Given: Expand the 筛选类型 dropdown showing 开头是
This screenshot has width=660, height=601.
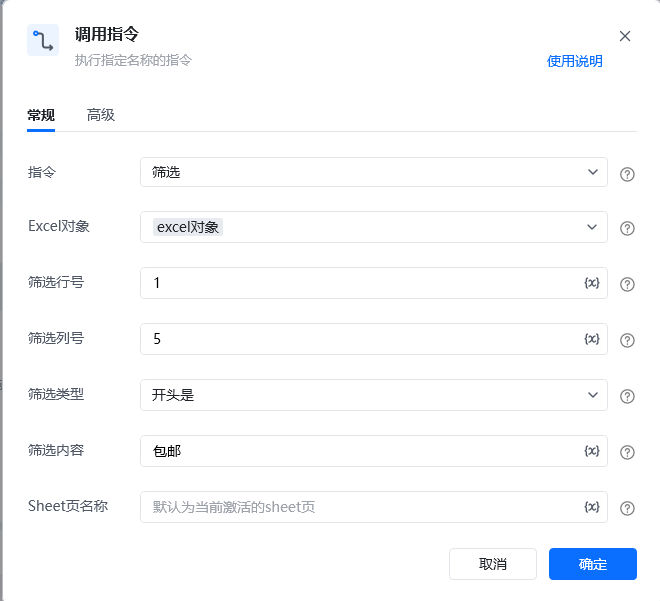Looking at the screenshot, I should [x=373, y=395].
